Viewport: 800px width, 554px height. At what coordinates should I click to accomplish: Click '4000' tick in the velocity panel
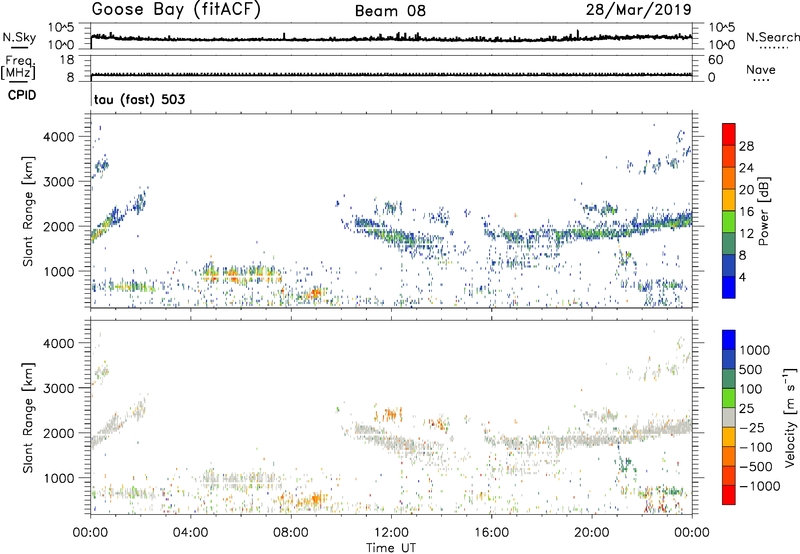coord(58,343)
